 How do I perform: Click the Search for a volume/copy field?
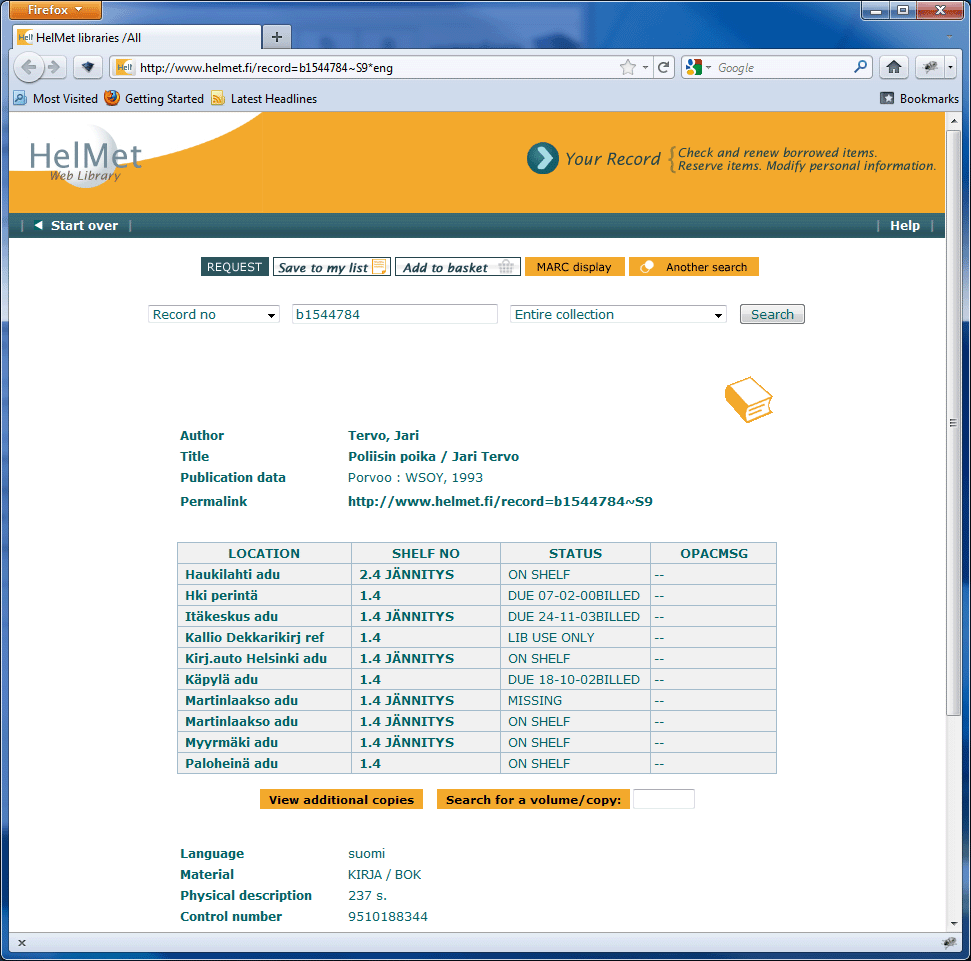(663, 800)
